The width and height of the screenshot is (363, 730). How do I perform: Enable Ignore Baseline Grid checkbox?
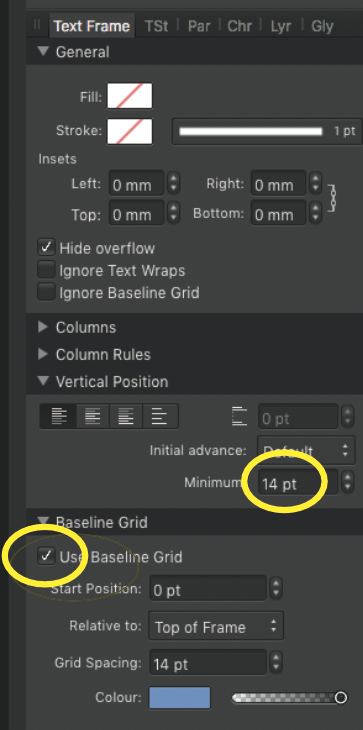tap(46, 292)
